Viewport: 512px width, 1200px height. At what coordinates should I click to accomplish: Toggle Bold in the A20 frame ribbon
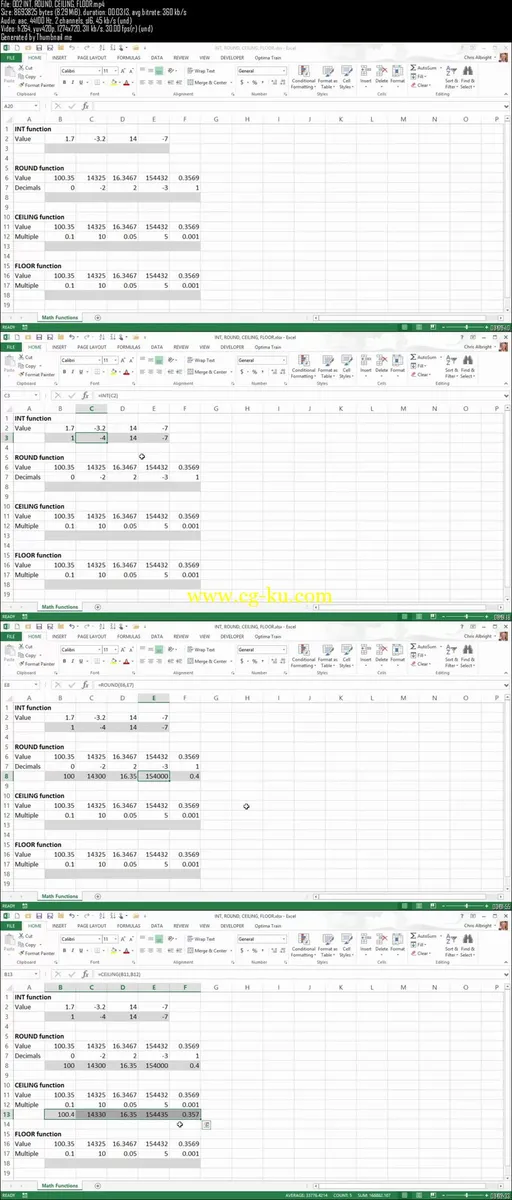coord(63,84)
